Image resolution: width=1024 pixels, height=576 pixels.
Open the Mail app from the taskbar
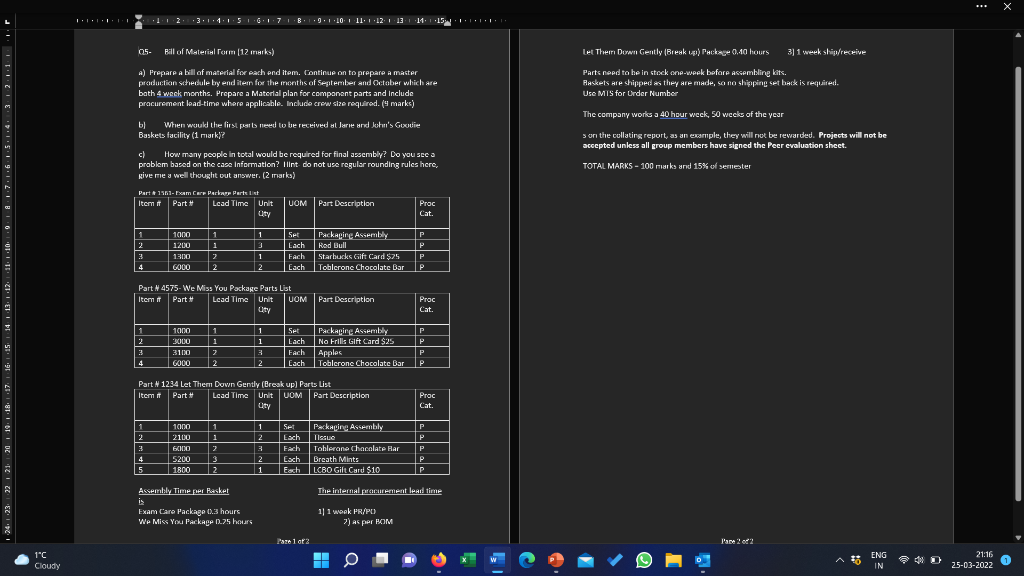click(x=585, y=560)
